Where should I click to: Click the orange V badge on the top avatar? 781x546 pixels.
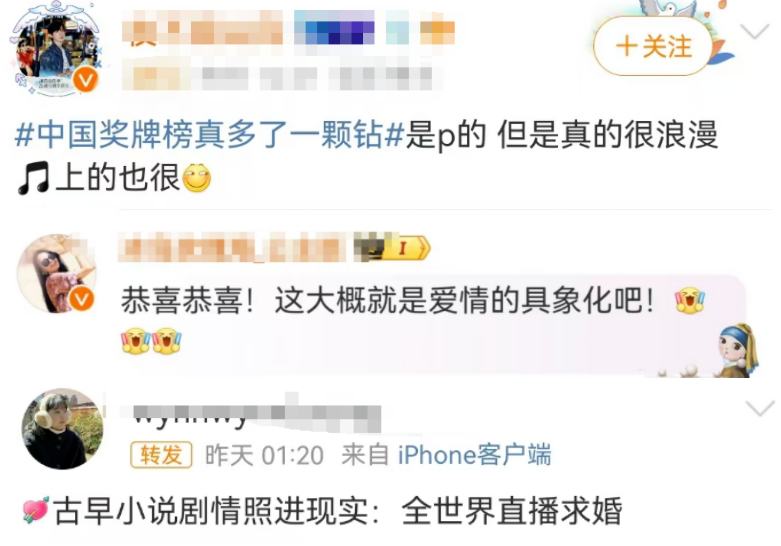coord(86,79)
